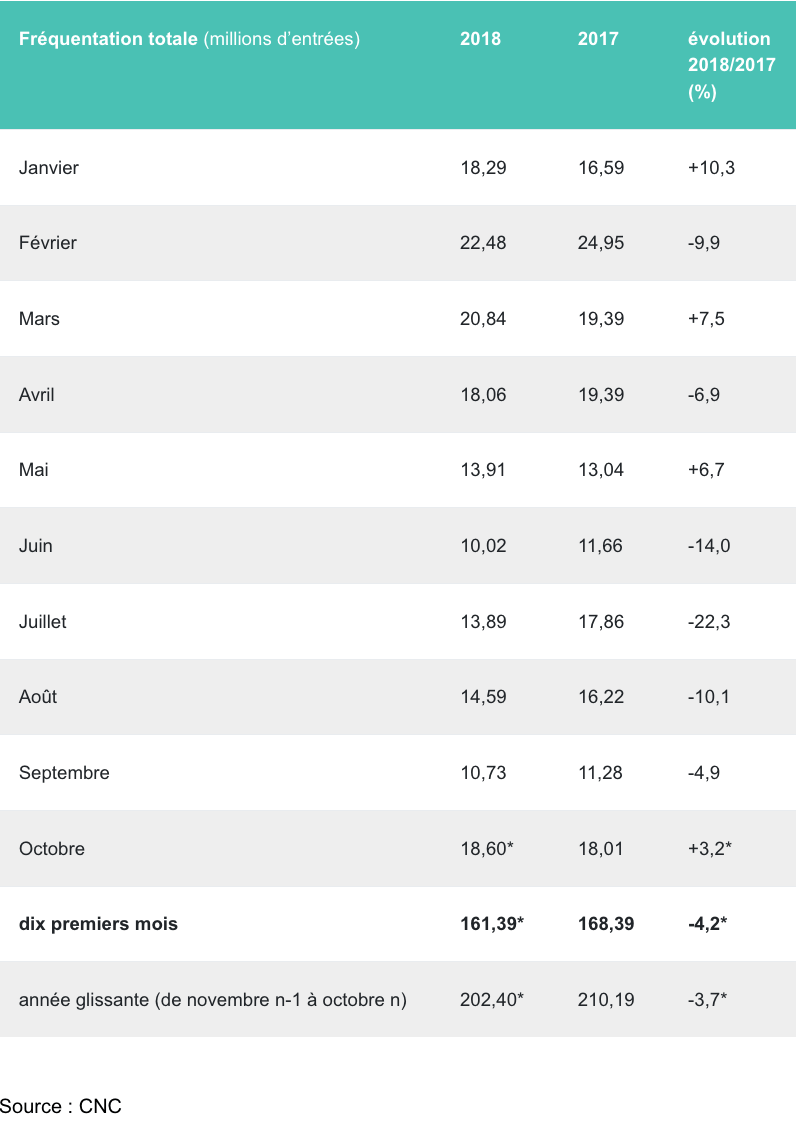Click the ten-month evolution value -4,2*
This screenshot has width=796, height=1124.
[x=707, y=924]
